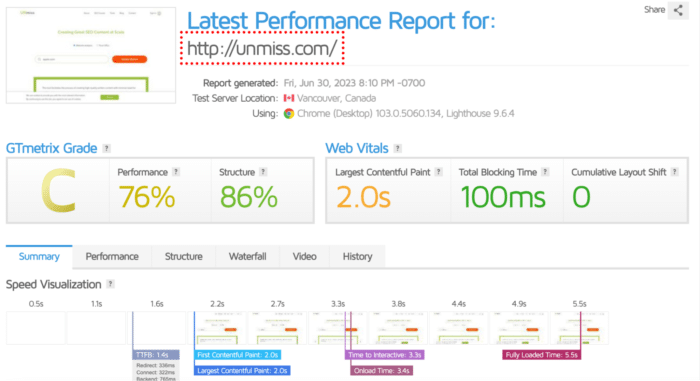Image resolution: width=700 pixels, height=381 pixels.
Task: Click Cumulative Layout Shift help icon
Action: point(675,172)
